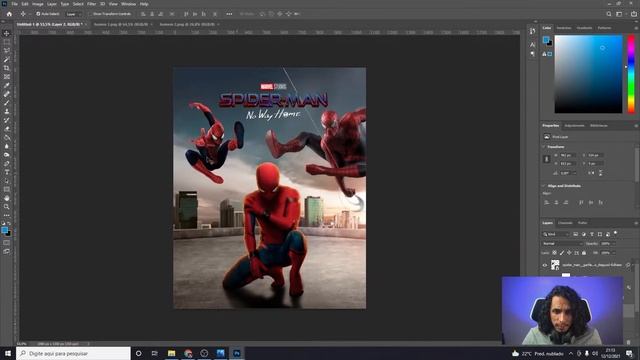Go to Photoshop Home screen icon
The height and width of the screenshot is (360, 640).
9,14
